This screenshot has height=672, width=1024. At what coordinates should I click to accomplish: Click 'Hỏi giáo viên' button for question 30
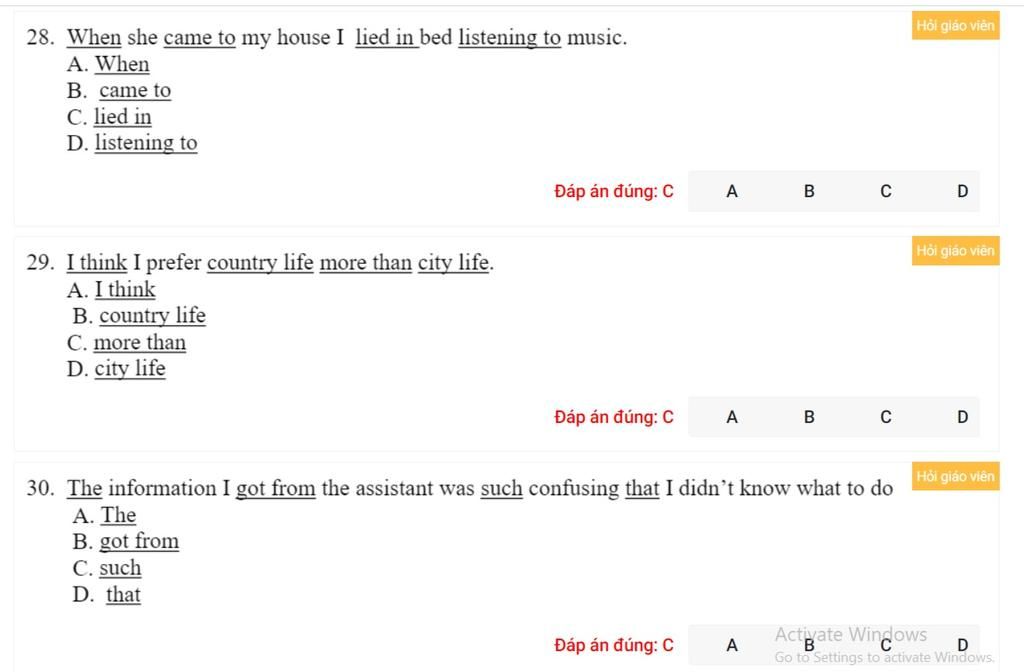[x=955, y=477]
